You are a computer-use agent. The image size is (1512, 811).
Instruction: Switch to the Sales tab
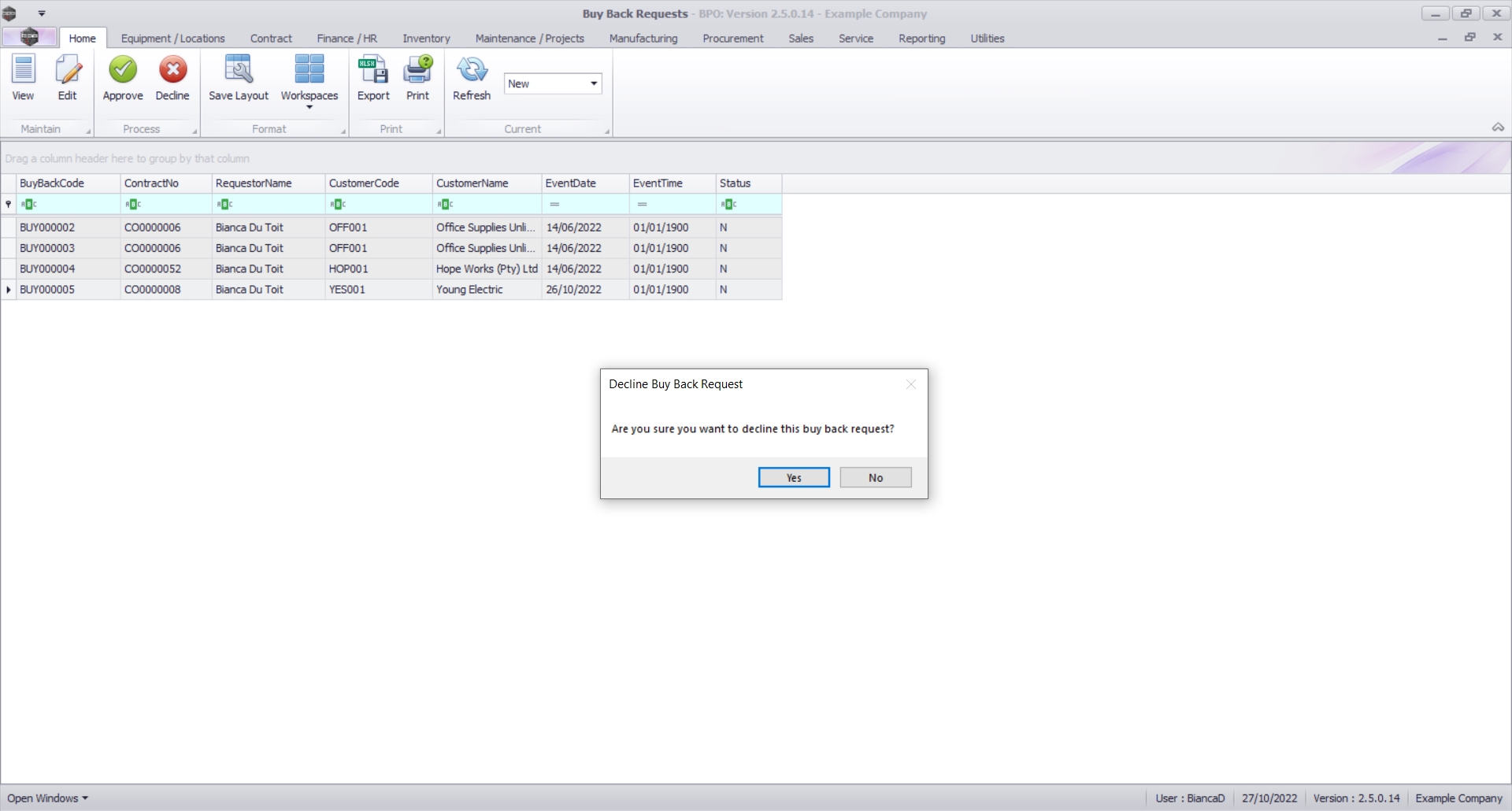pos(801,38)
